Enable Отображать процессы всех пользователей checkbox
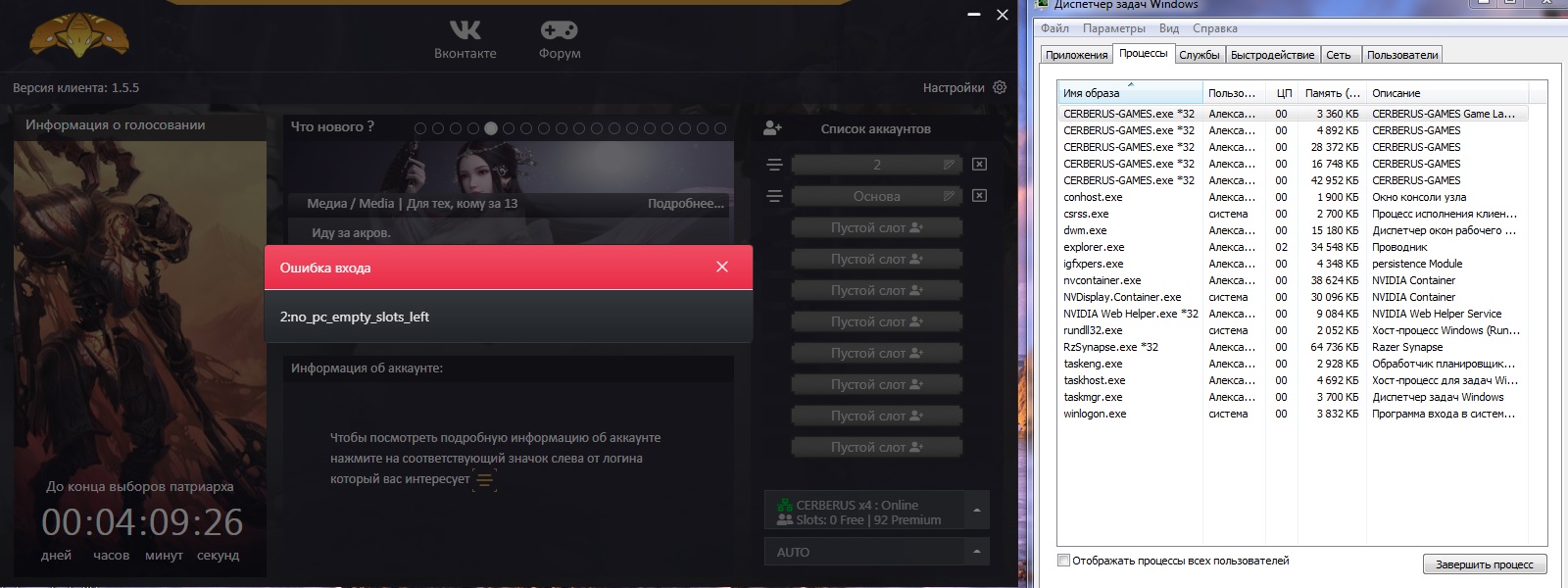The height and width of the screenshot is (588, 1568). (1064, 561)
